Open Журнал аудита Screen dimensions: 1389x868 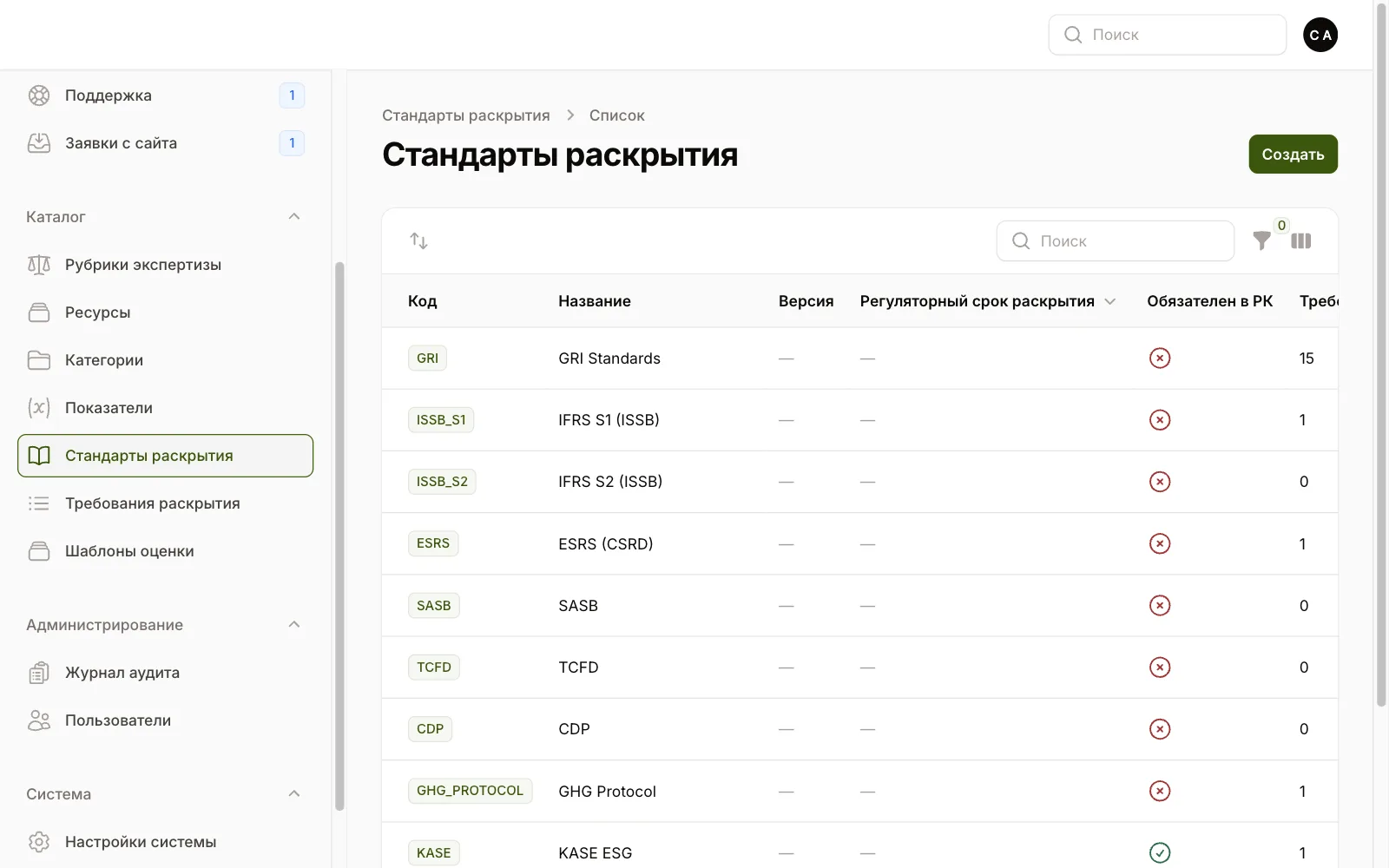tap(165, 673)
